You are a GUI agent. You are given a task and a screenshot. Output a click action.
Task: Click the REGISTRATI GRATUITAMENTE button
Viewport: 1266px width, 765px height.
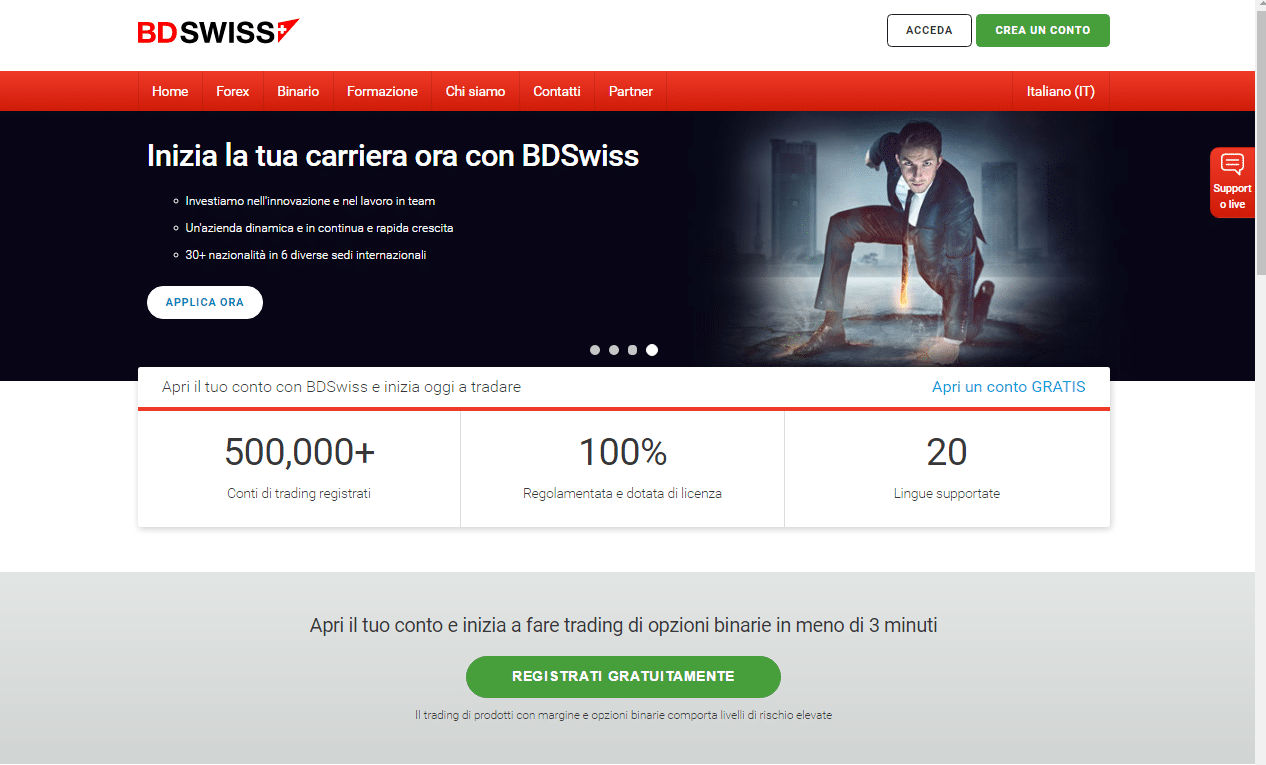tap(623, 677)
